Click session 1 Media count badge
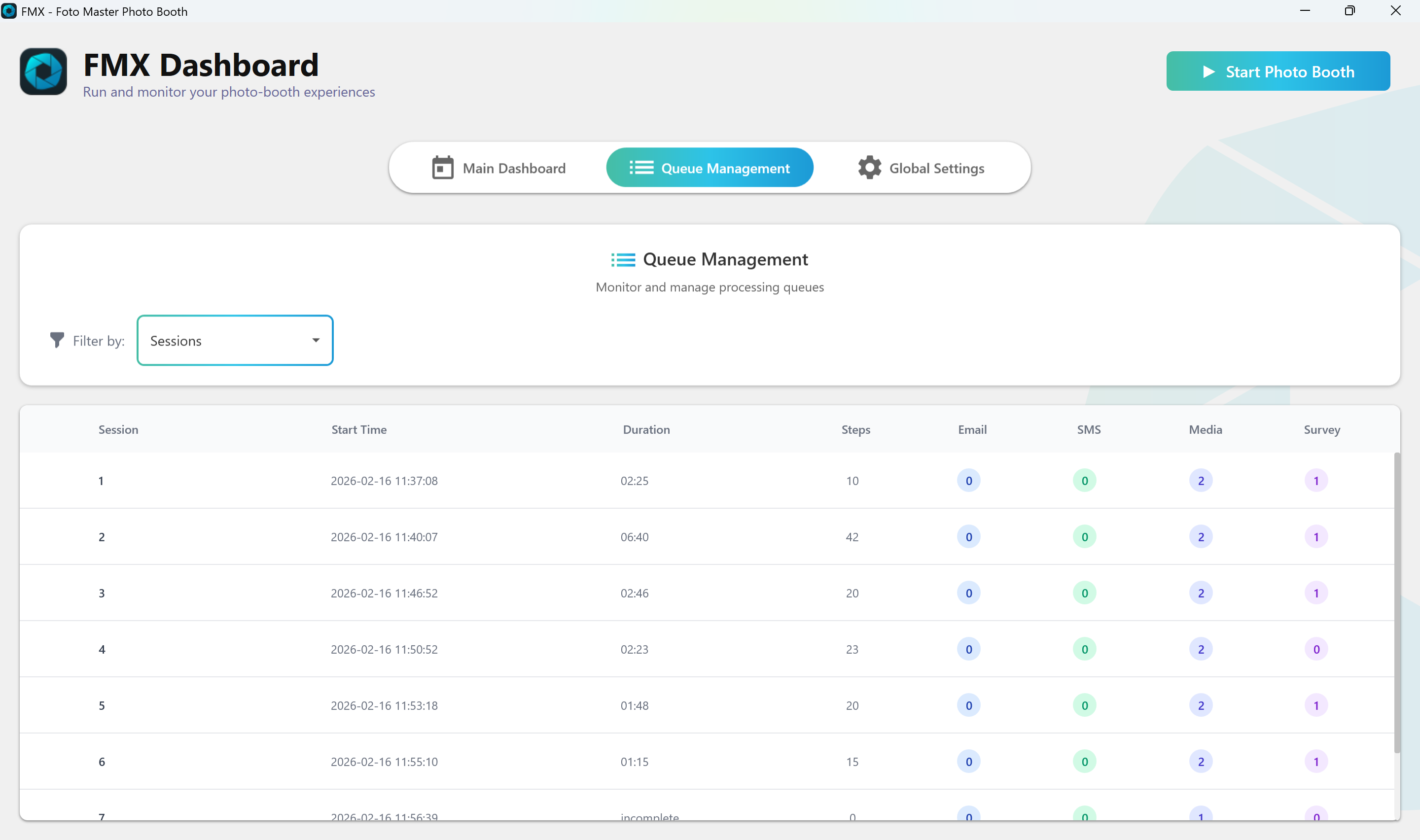The image size is (1420, 840). coord(1201,481)
